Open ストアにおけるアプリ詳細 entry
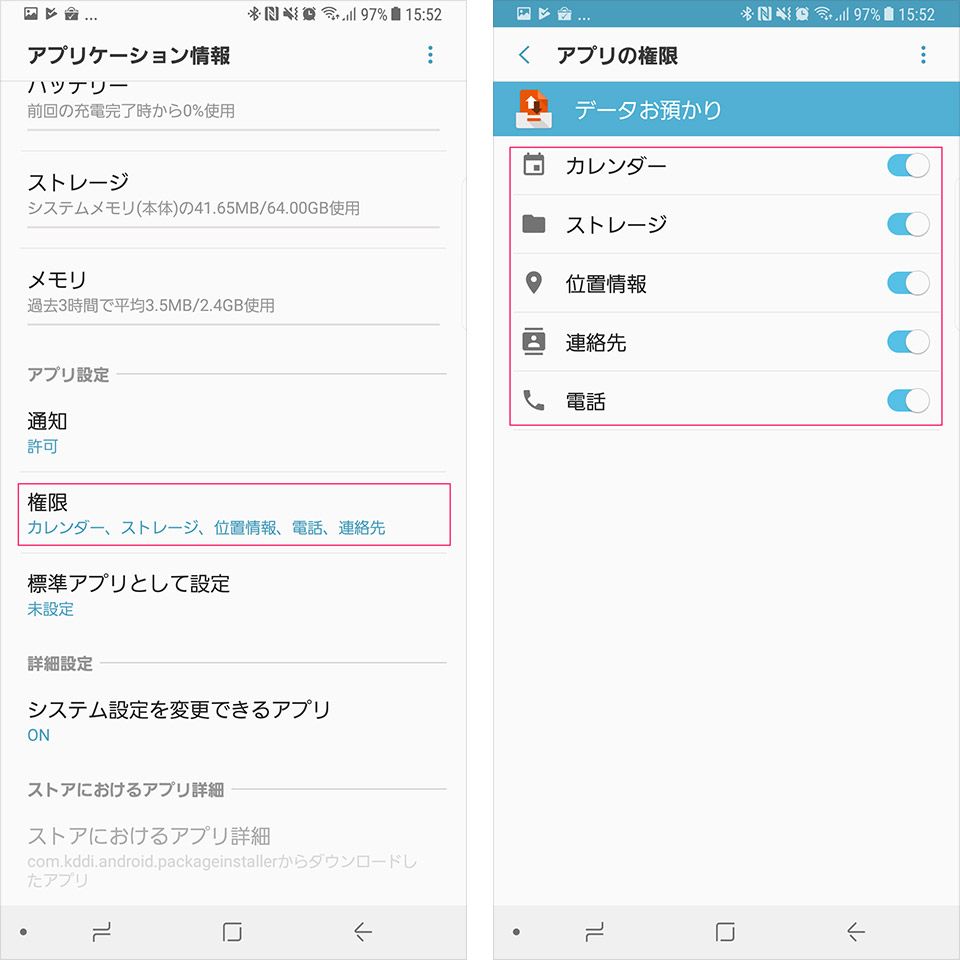The height and width of the screenshot is (960, 960). click(x=233, y=857)
